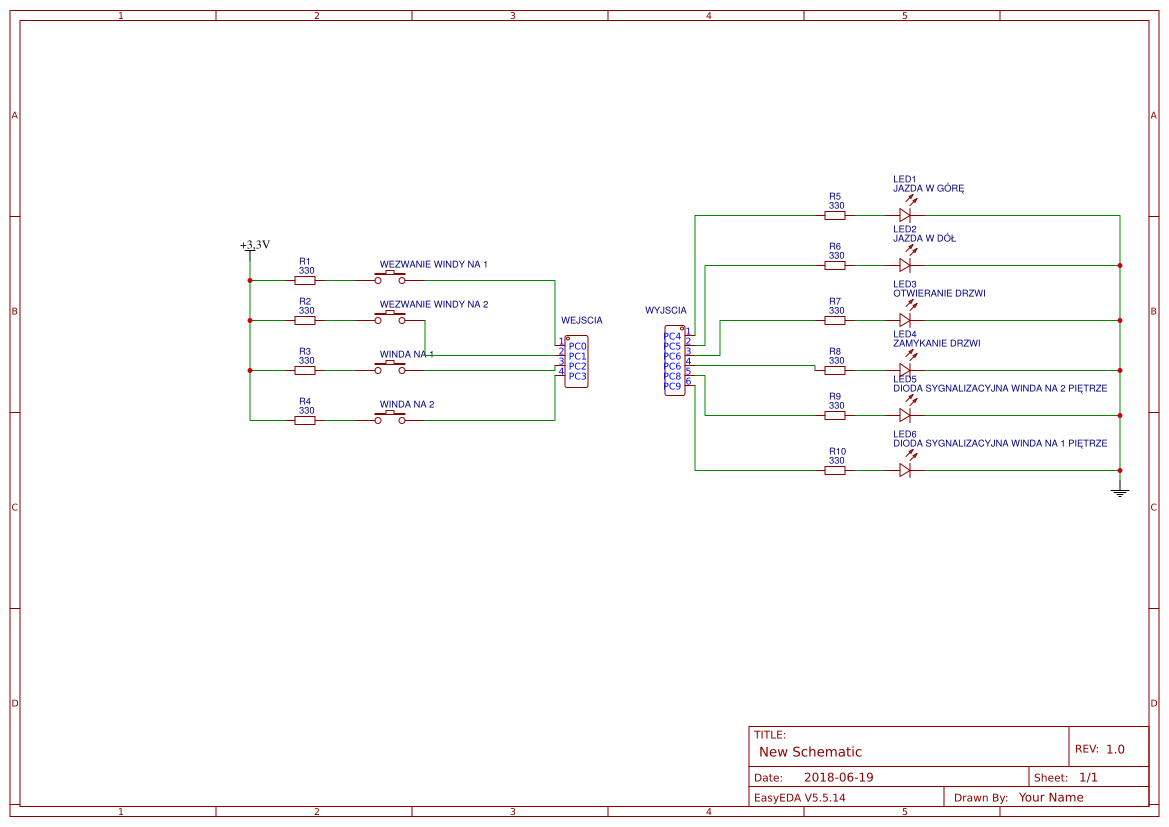Viewport: 1169px width, 827px height.
Task: Select resistor R2 symbol
Action: click(305, 321)
